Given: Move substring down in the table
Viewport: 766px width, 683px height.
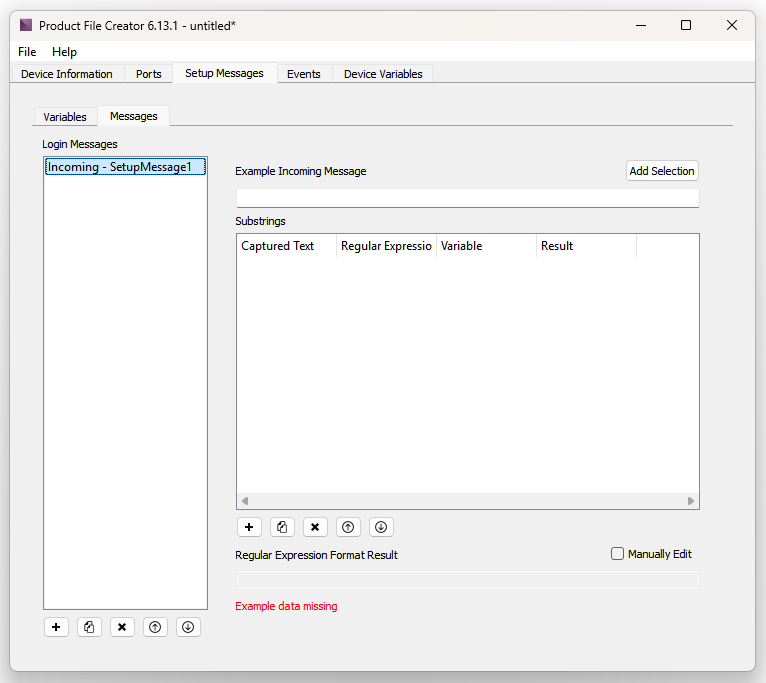Looking at the screenshot, I should click(x=381, y=527).
